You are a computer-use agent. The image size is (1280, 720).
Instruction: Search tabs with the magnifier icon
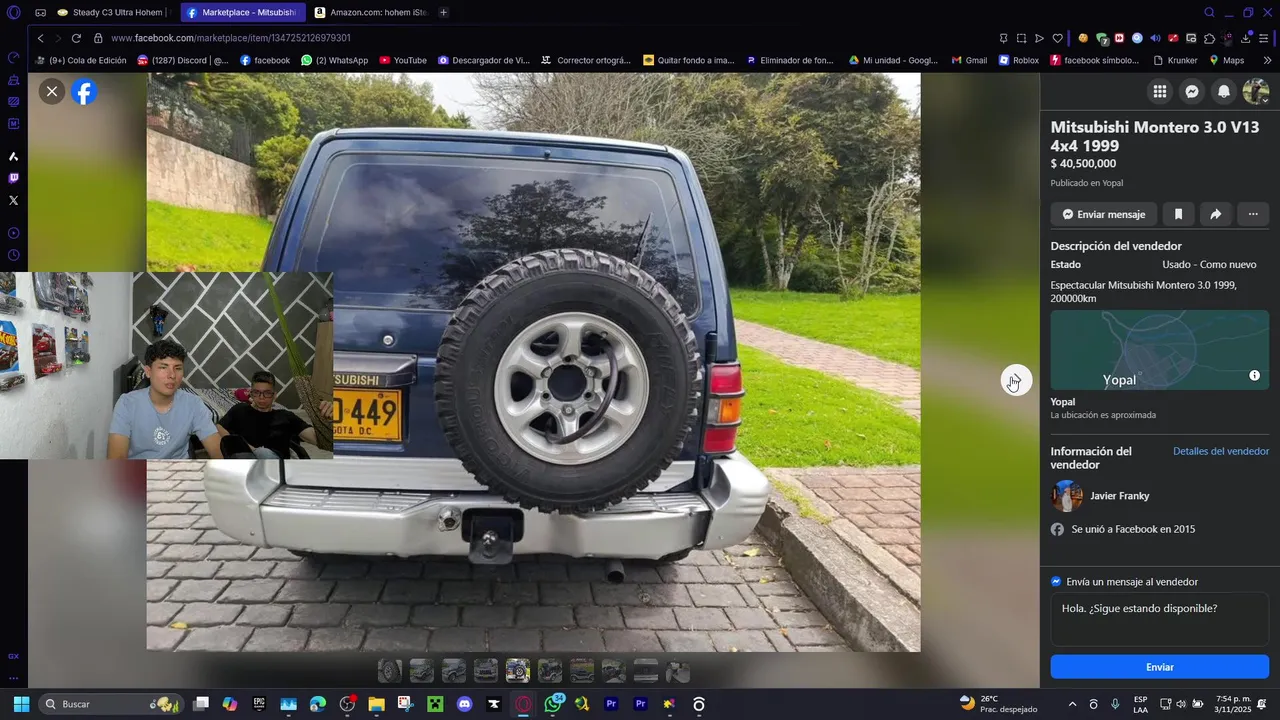[x=1209, y=12]
